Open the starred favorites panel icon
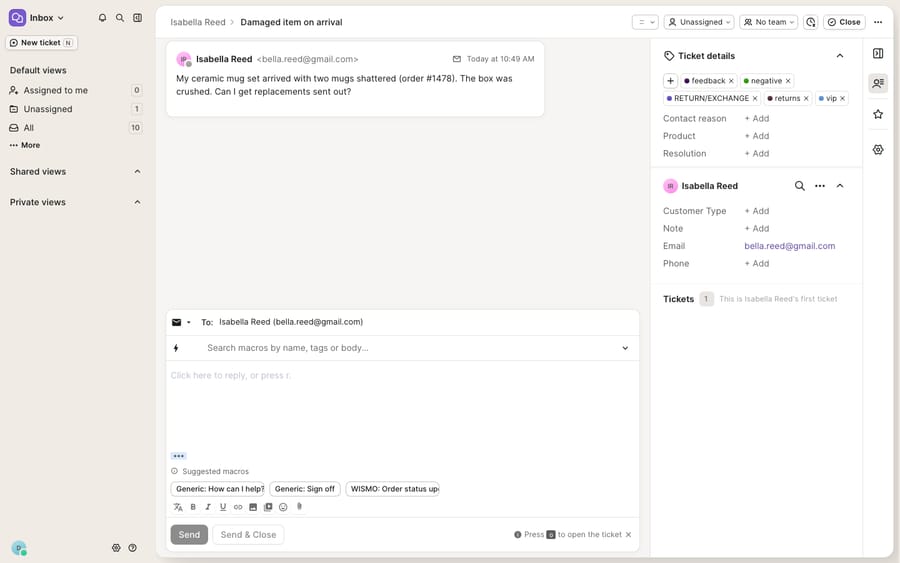 coord(878,114)
